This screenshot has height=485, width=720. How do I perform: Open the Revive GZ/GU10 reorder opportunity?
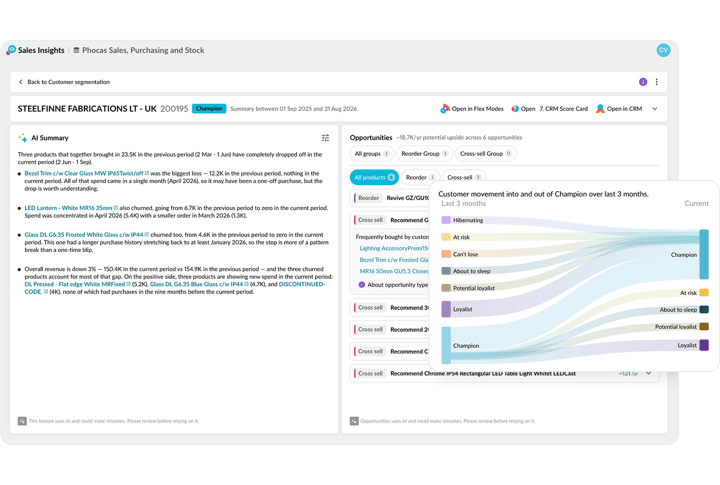(x=390, y=198)
